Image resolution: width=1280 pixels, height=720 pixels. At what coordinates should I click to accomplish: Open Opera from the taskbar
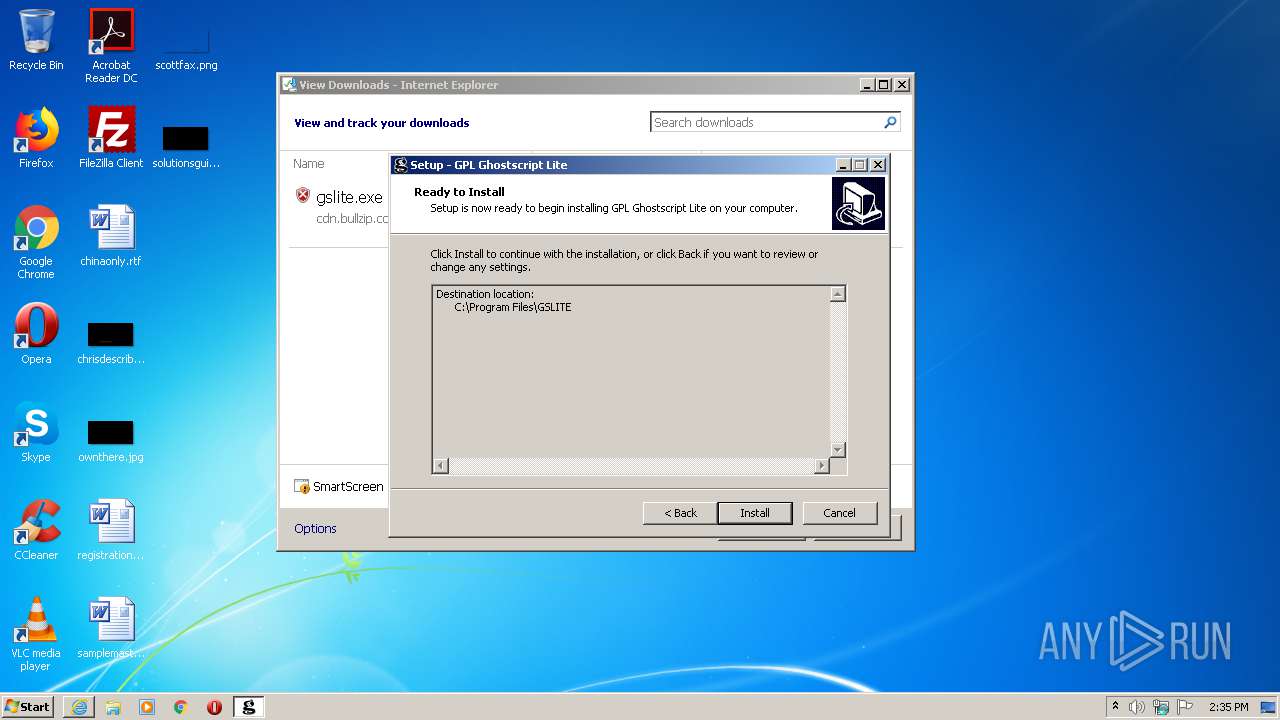coord(214,707)
